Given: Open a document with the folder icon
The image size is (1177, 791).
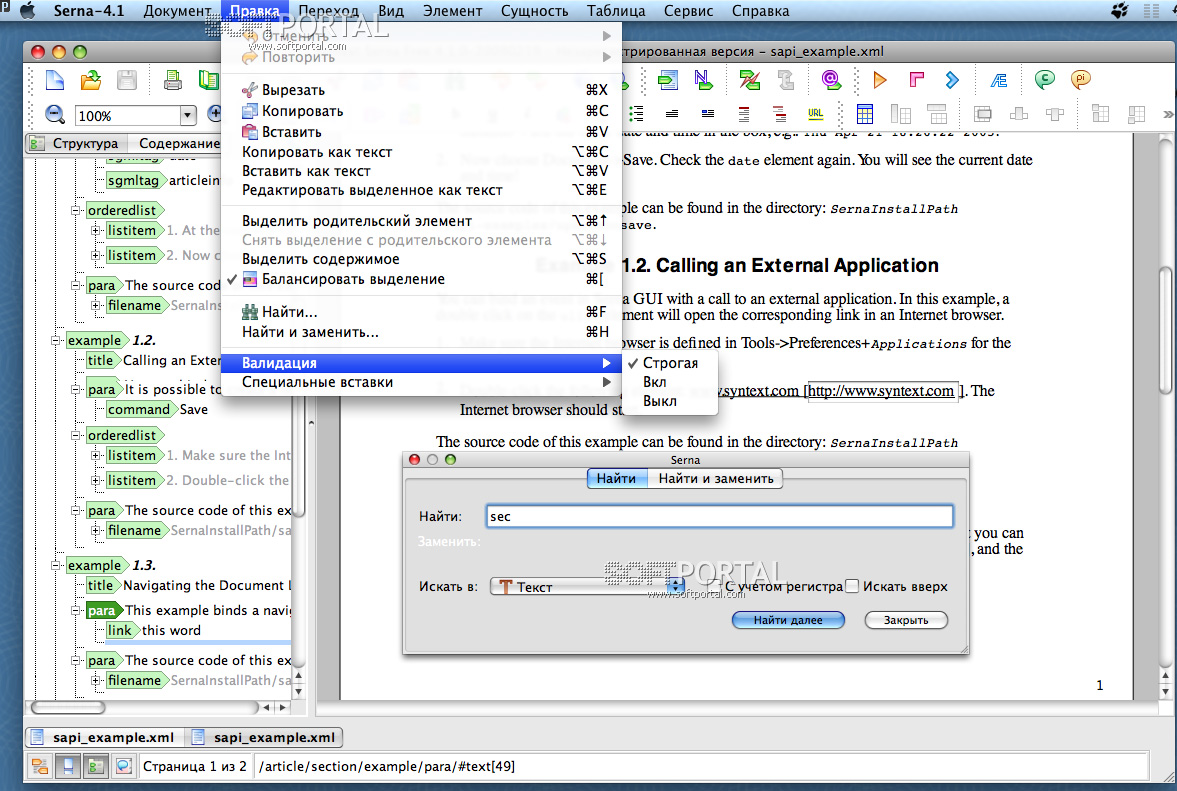Looking at the screenshot, I should (x=91, y=80).
